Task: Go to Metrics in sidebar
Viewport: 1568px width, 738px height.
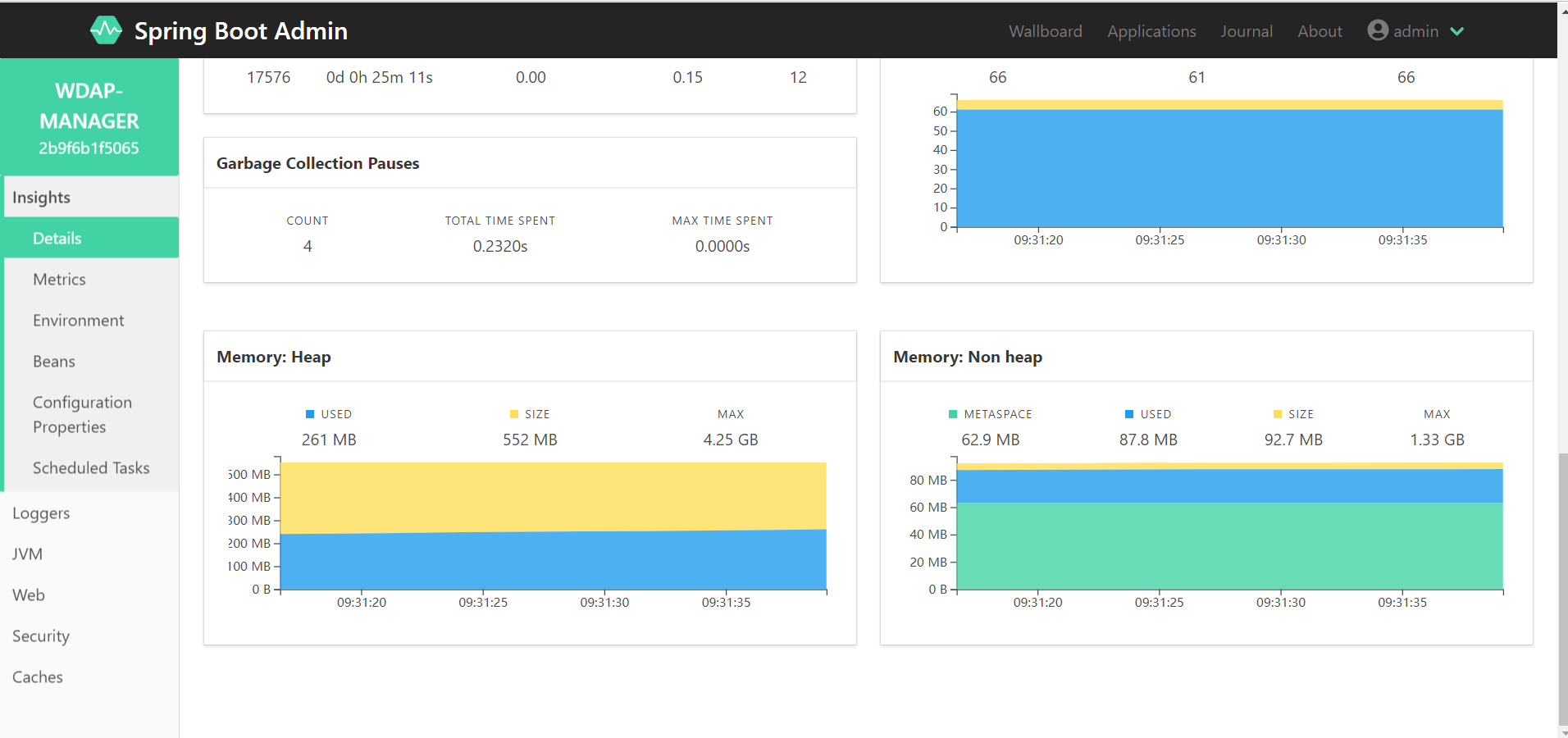Action: [x=91, y=279]
